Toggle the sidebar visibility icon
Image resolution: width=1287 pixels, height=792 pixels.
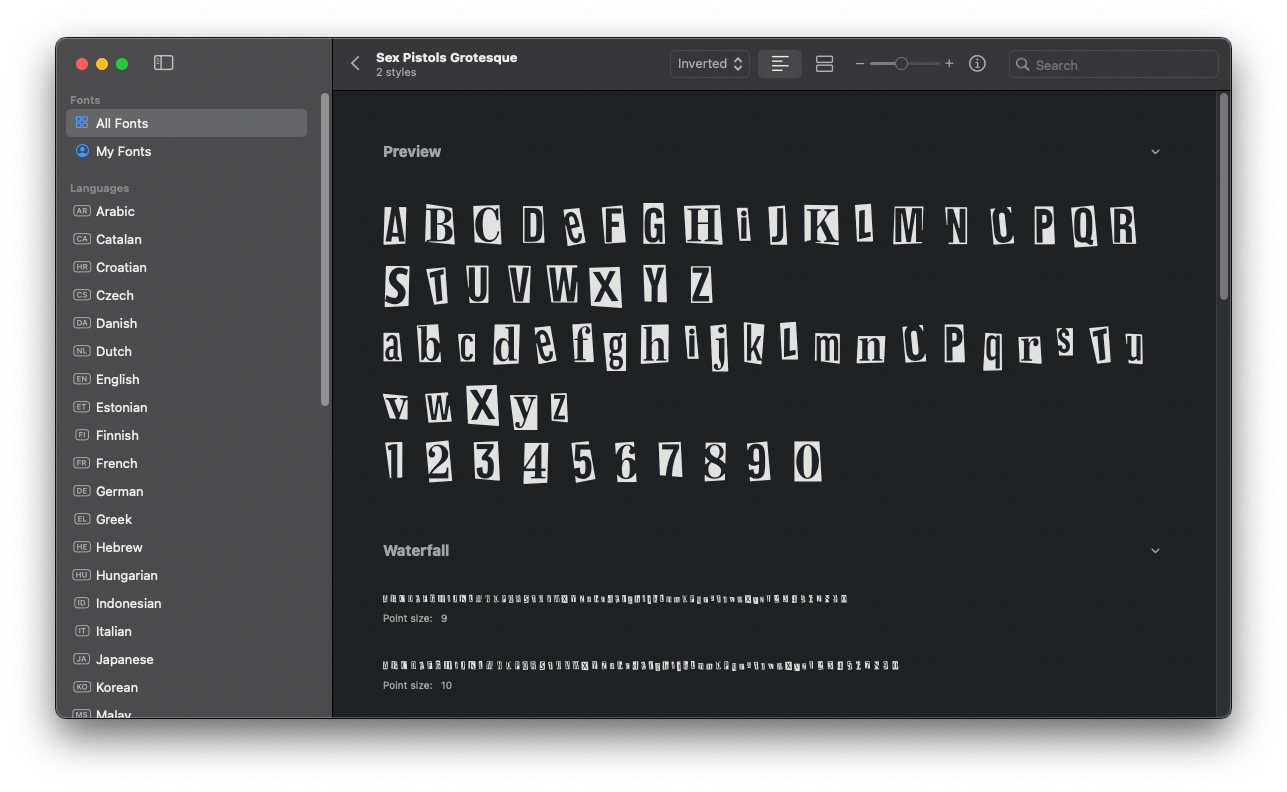tap(164, 63)
